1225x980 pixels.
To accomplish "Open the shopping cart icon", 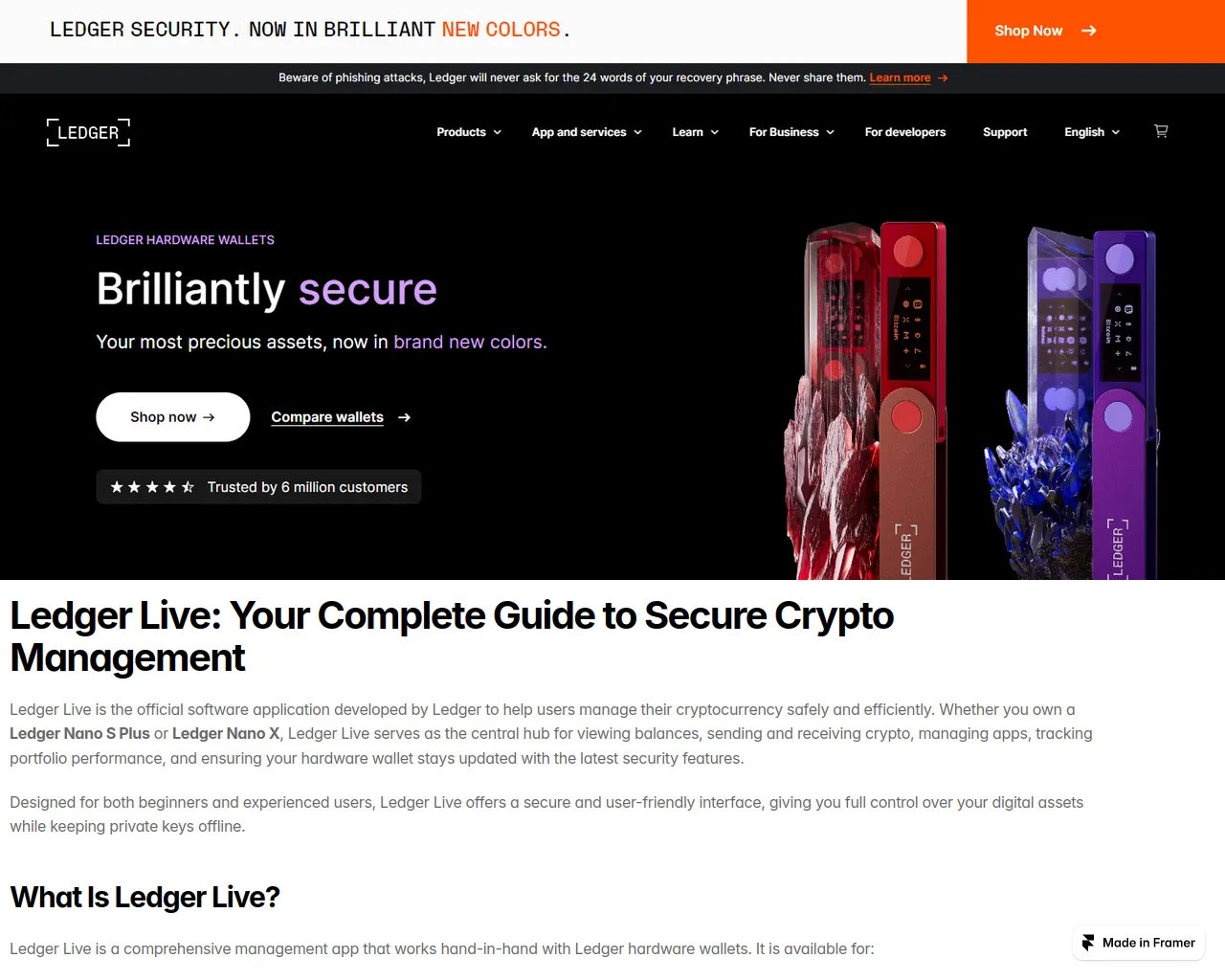I will [1161, 131].
